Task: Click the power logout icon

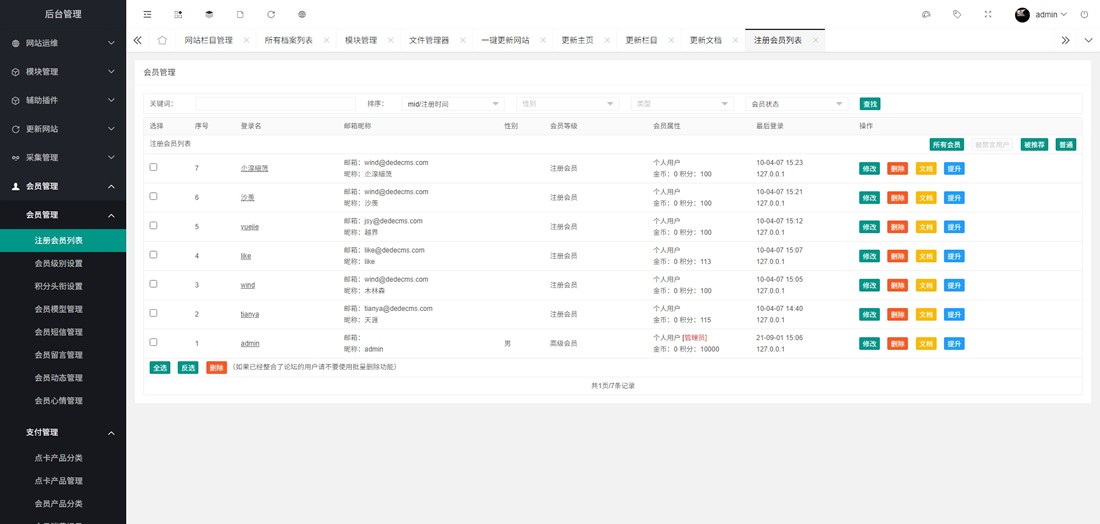Action: 1084,15
